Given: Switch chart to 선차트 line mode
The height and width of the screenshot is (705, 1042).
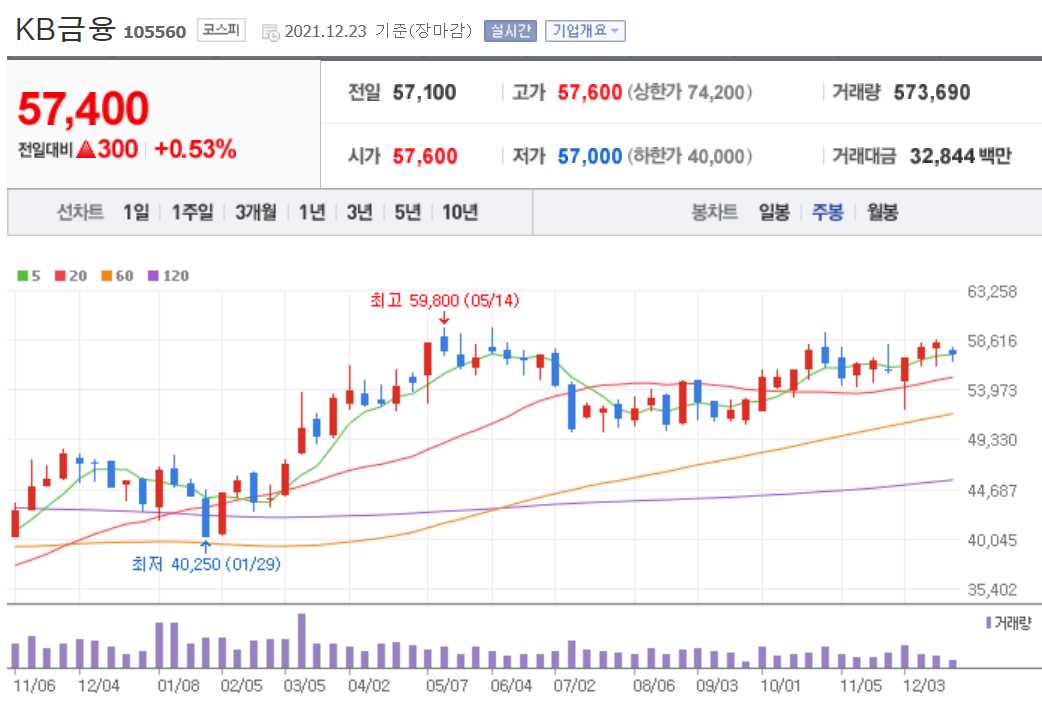Looking at the screenshot, I should click(79, 211).
